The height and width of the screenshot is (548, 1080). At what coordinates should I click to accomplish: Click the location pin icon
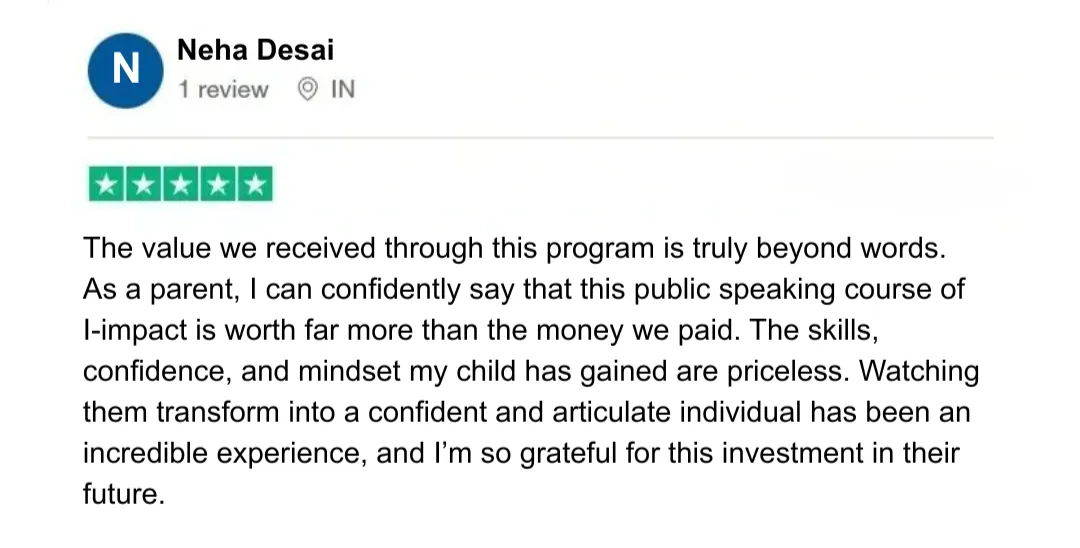pos(308,89)
